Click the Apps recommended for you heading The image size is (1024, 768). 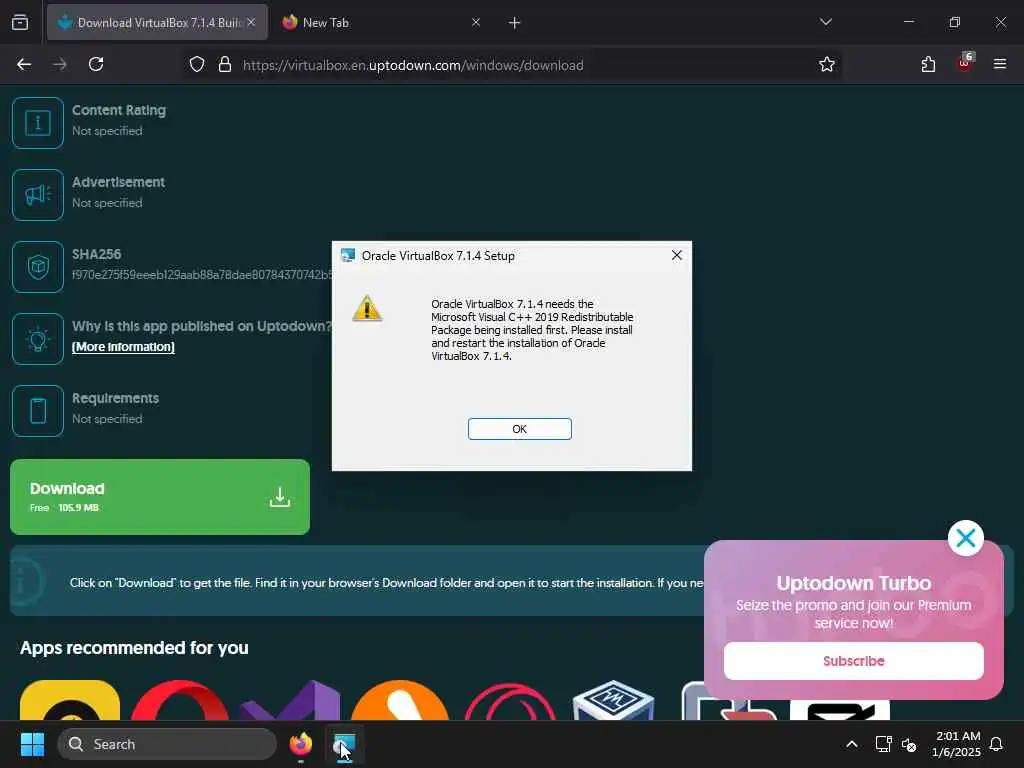click(x=134, y=648)
